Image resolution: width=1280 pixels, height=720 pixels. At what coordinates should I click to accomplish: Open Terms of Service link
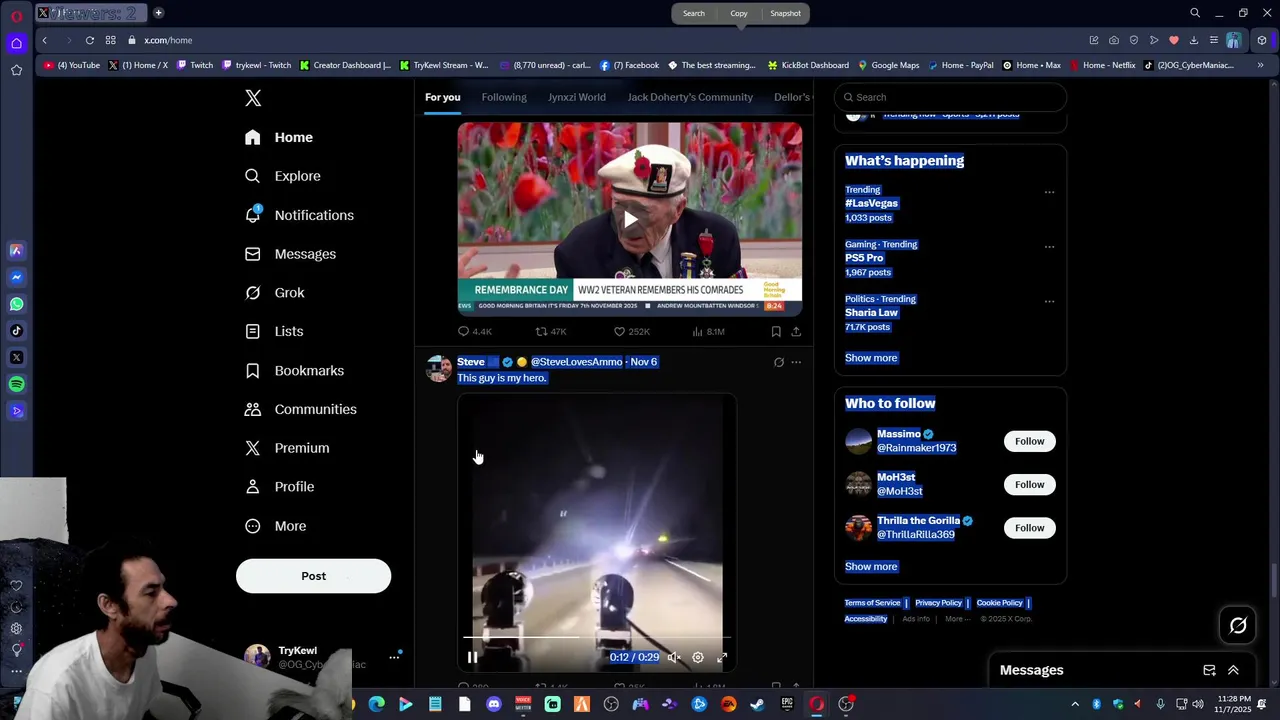tap(872, 603)
